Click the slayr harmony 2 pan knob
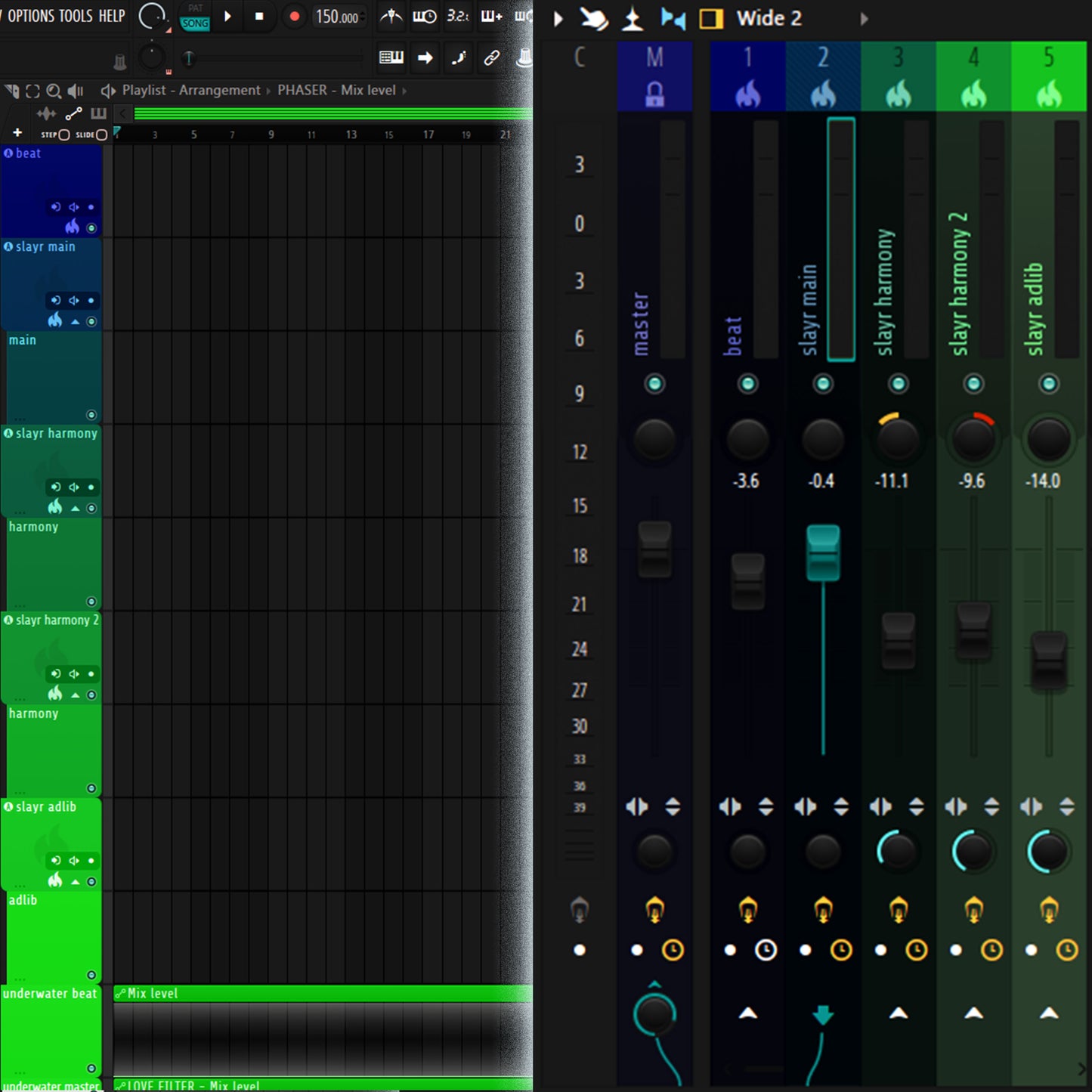1092x1092 pixels. click(973, 438)
